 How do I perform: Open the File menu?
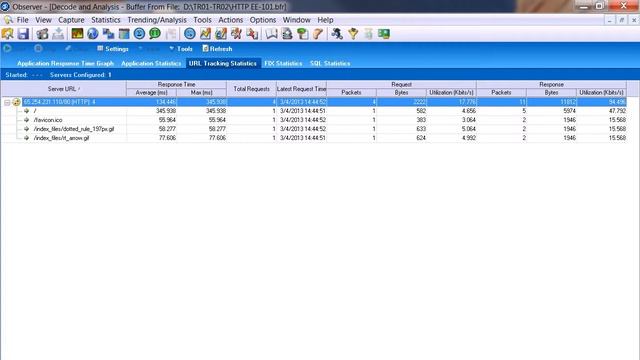22,20
